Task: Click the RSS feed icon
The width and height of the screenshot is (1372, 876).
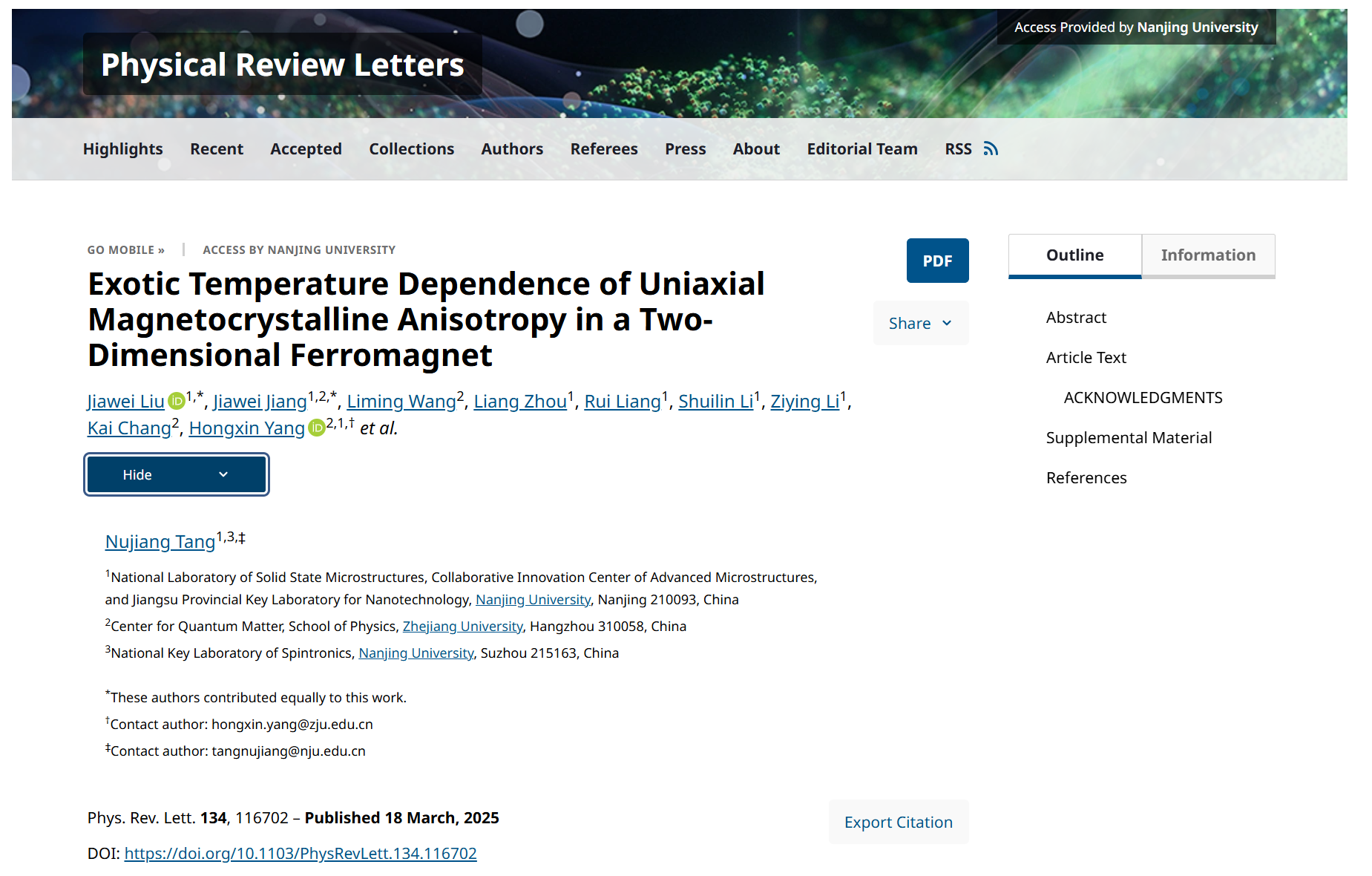Action: (991, 149)
